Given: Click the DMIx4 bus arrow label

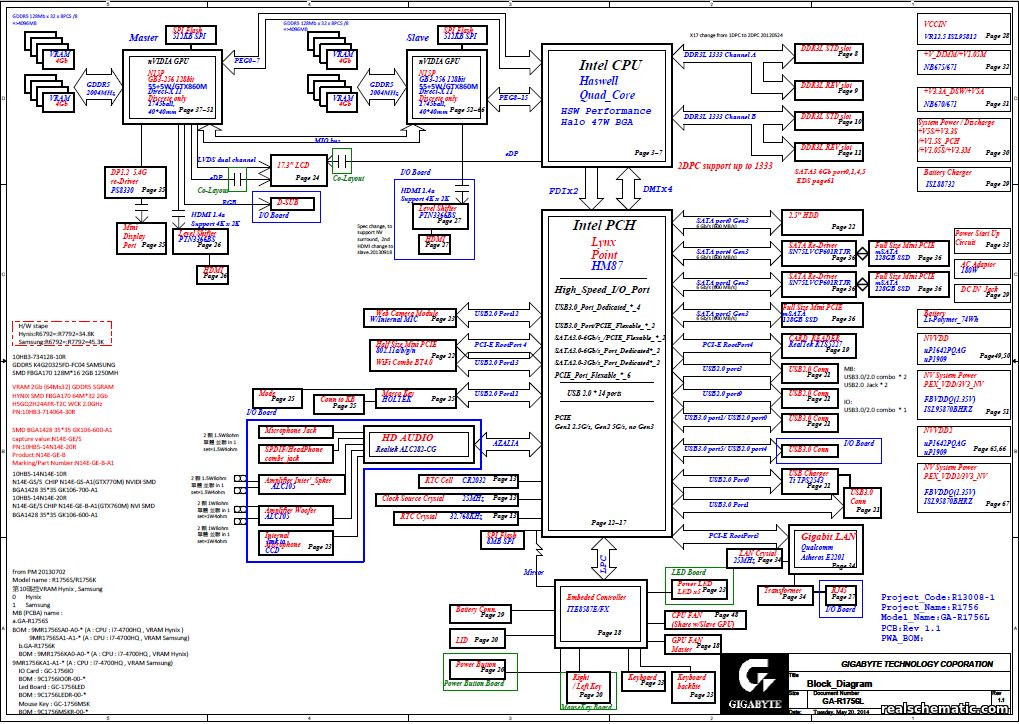Looking at the screenshot, I should point(658,189).
